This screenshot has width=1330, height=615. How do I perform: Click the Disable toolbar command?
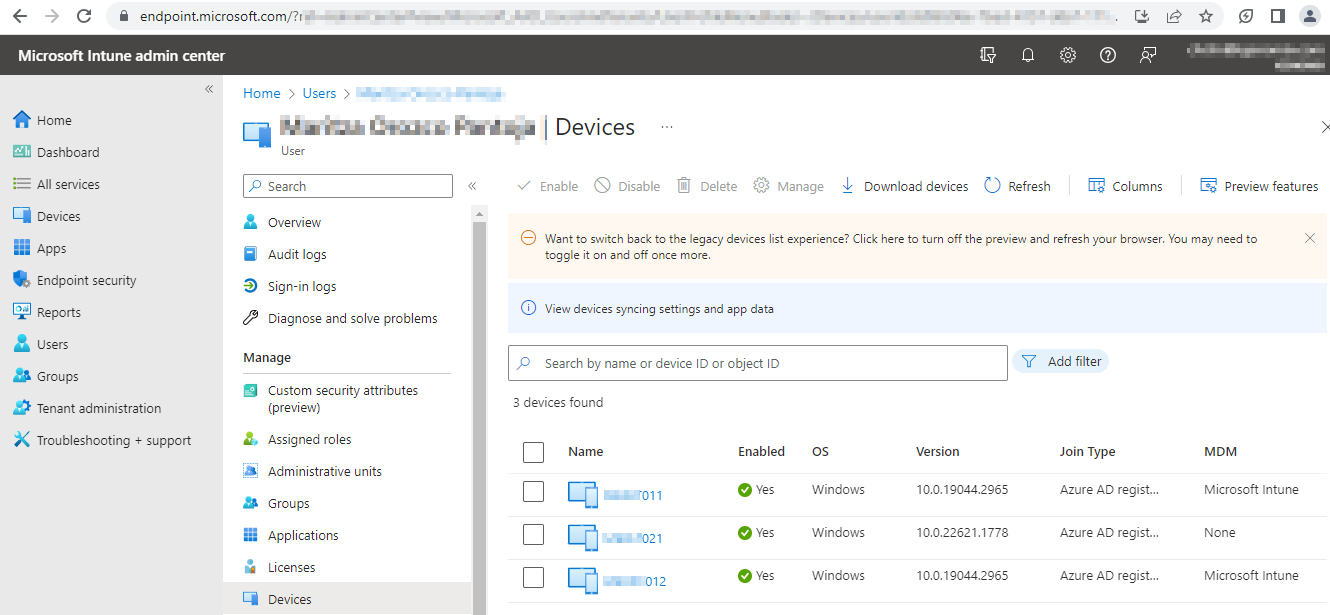(x=627, y=186)
